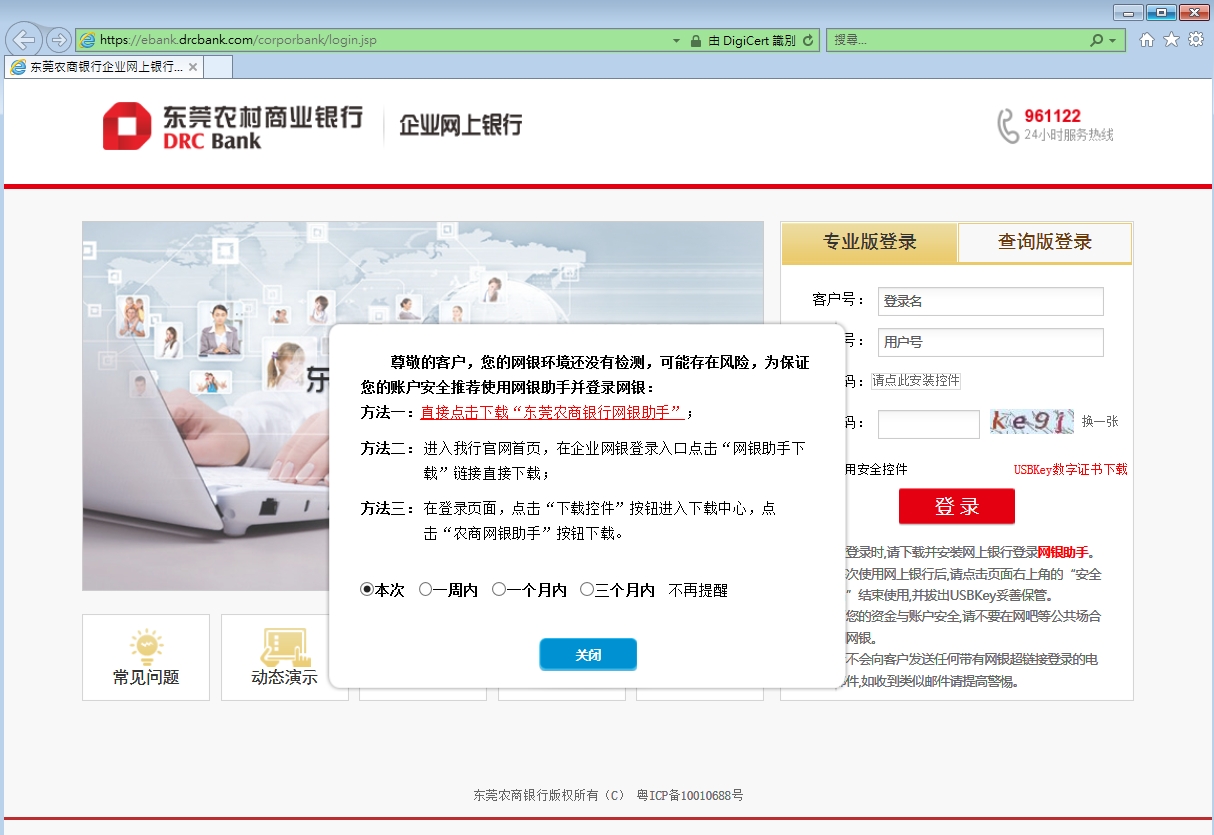Click the browser Forward arrow button

coord(59,40)
